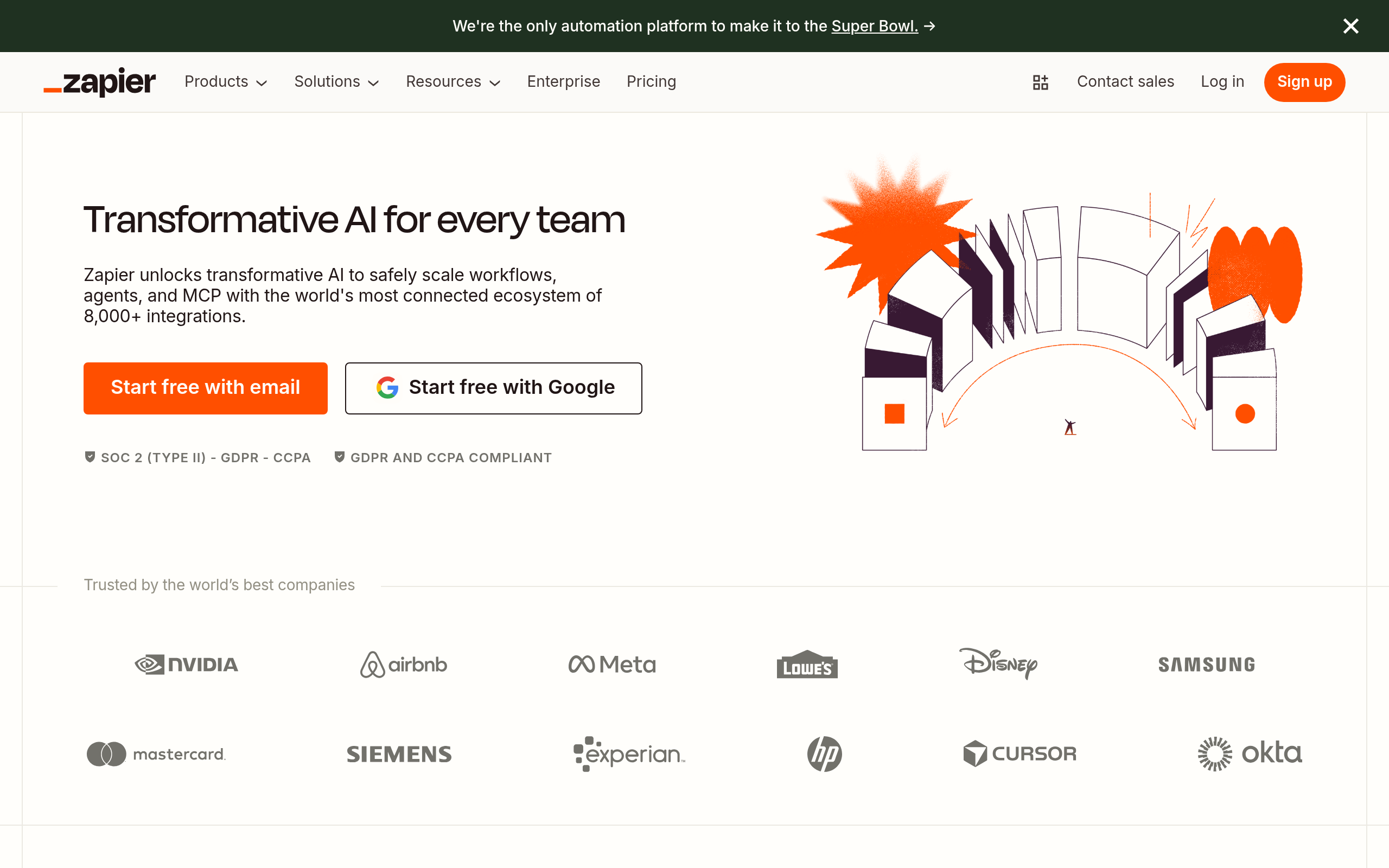Click the SOC 2 compliance shield icon
1389x868 pixels.
click(x=90, y=456)
